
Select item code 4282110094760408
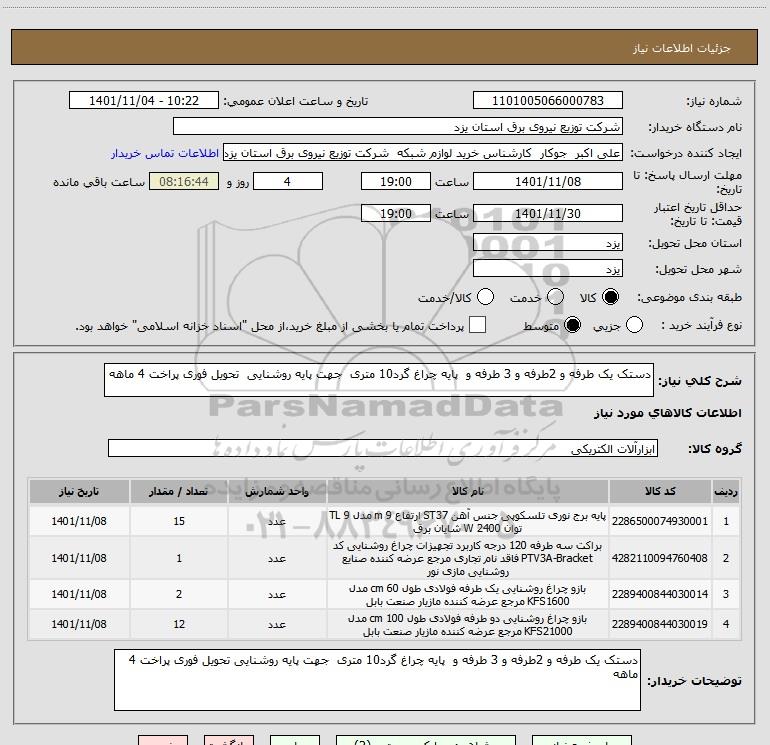[660, 558]
